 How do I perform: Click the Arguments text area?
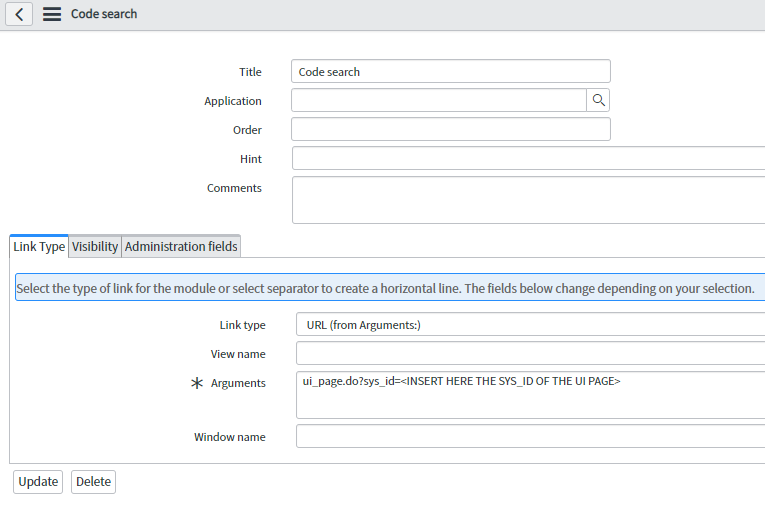coord(530,395)
